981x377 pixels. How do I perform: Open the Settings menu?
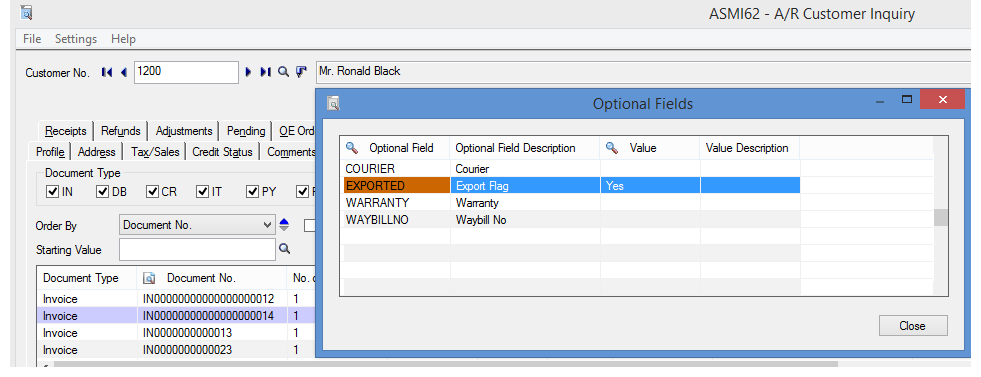pyautogui.click(x=76, y=39)
